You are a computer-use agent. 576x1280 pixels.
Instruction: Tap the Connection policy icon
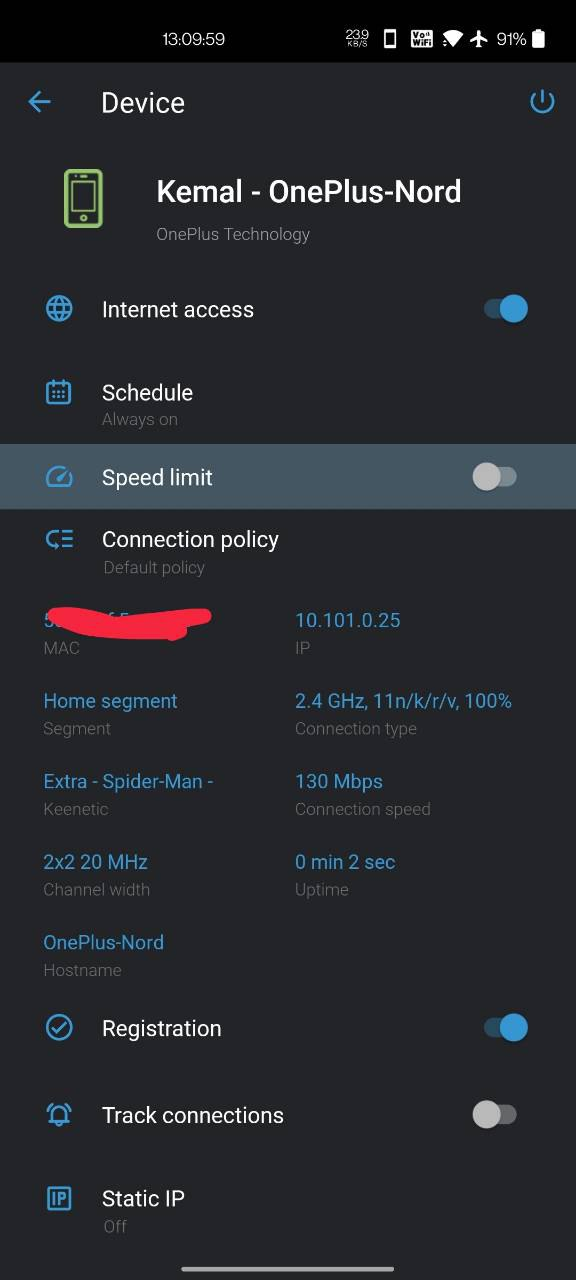(x=59, y=540)
